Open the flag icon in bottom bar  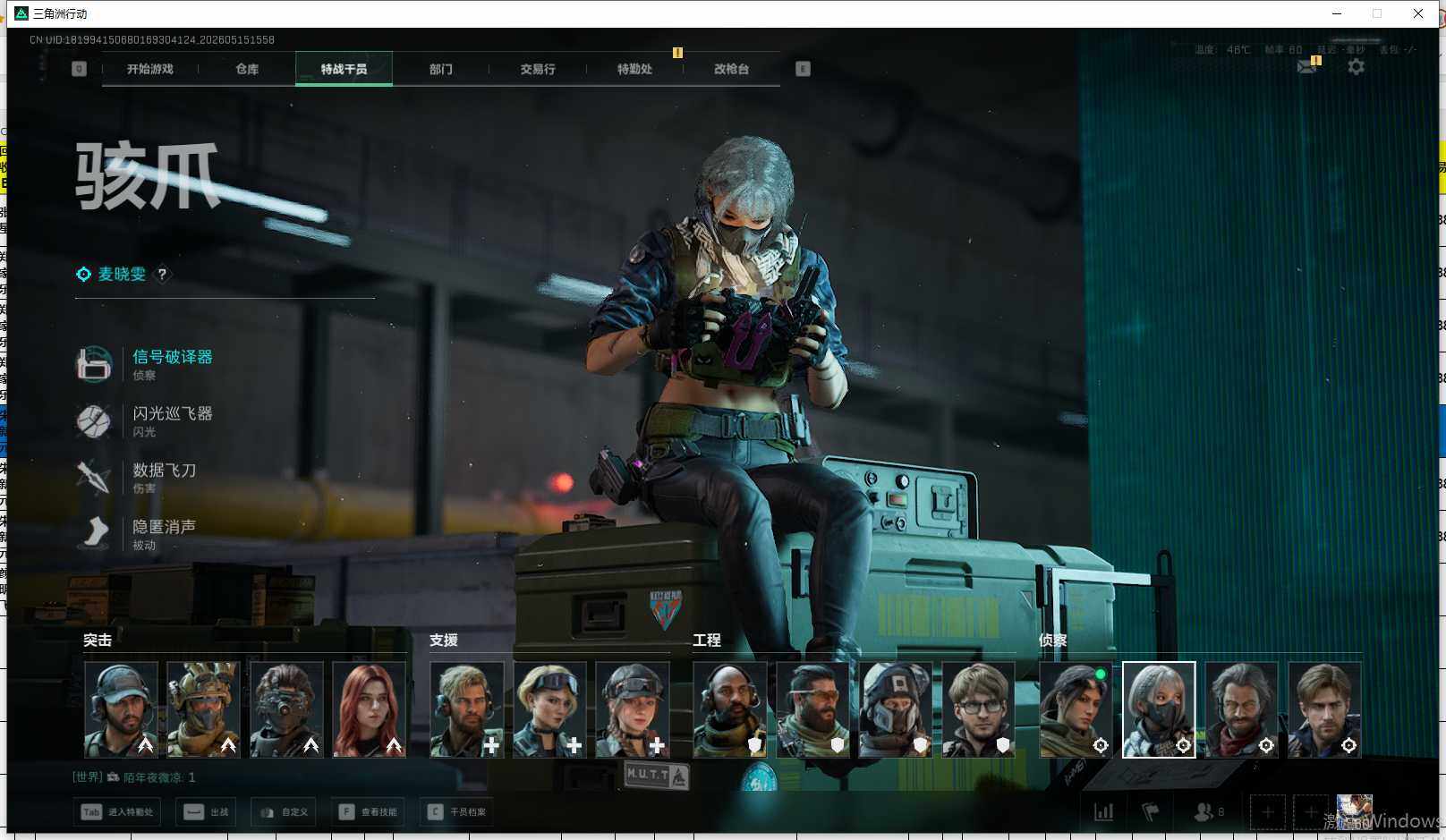click(x=1151, y=812)
